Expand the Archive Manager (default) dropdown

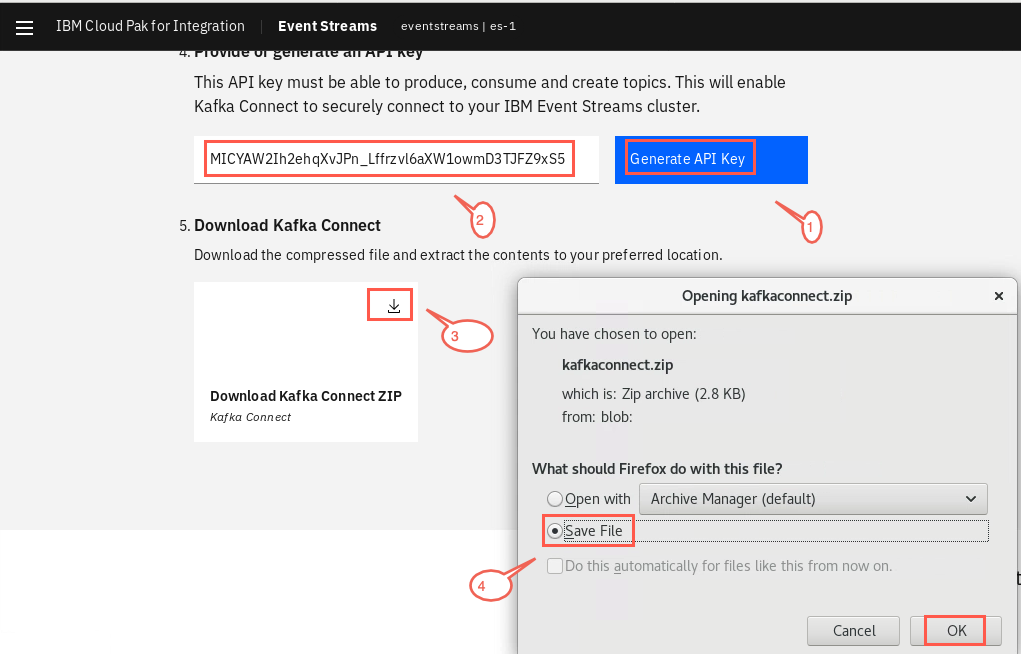[x=813, y=499]
